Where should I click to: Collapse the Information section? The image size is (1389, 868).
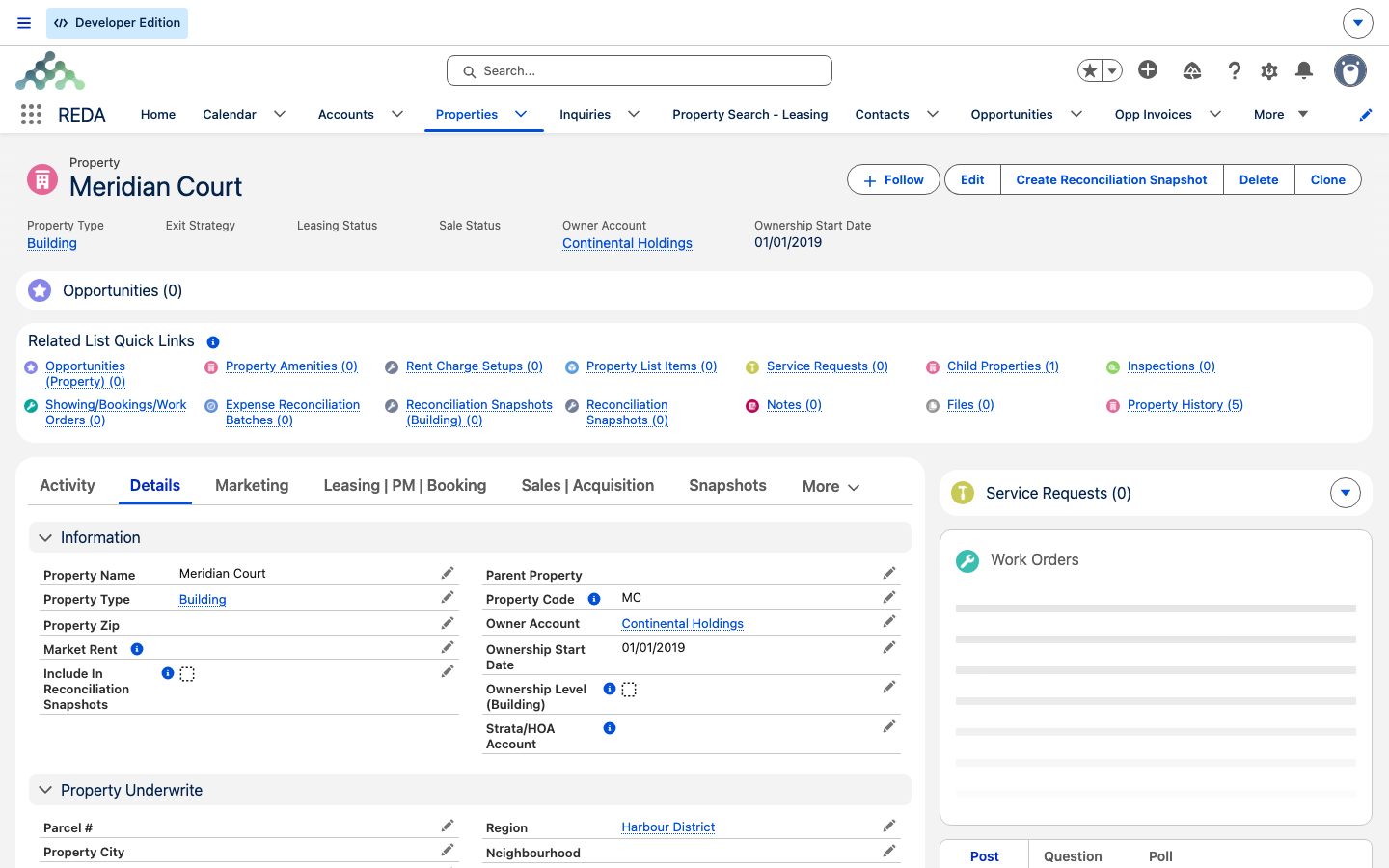(x=45, y=538)
